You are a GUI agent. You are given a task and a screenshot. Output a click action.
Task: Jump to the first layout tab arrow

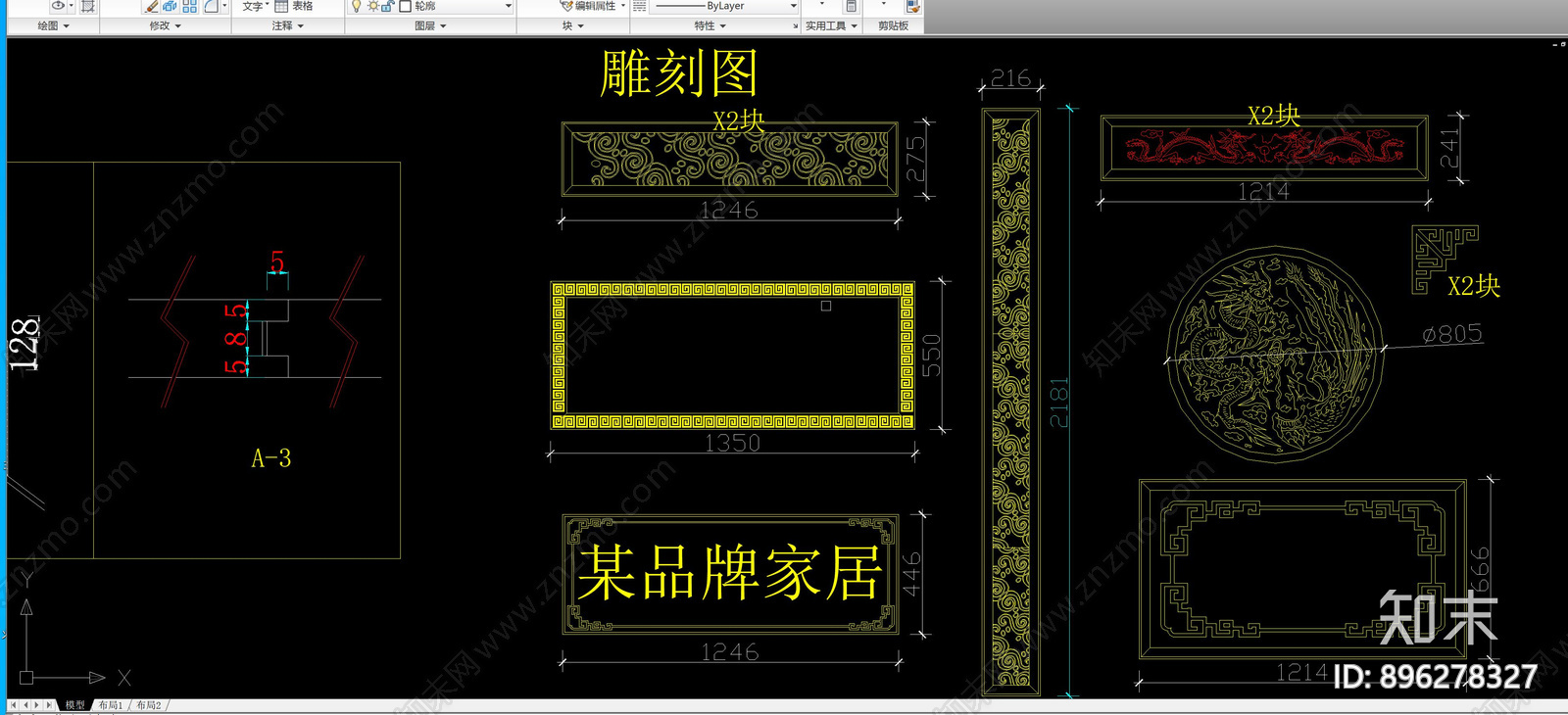pos(14,705)
